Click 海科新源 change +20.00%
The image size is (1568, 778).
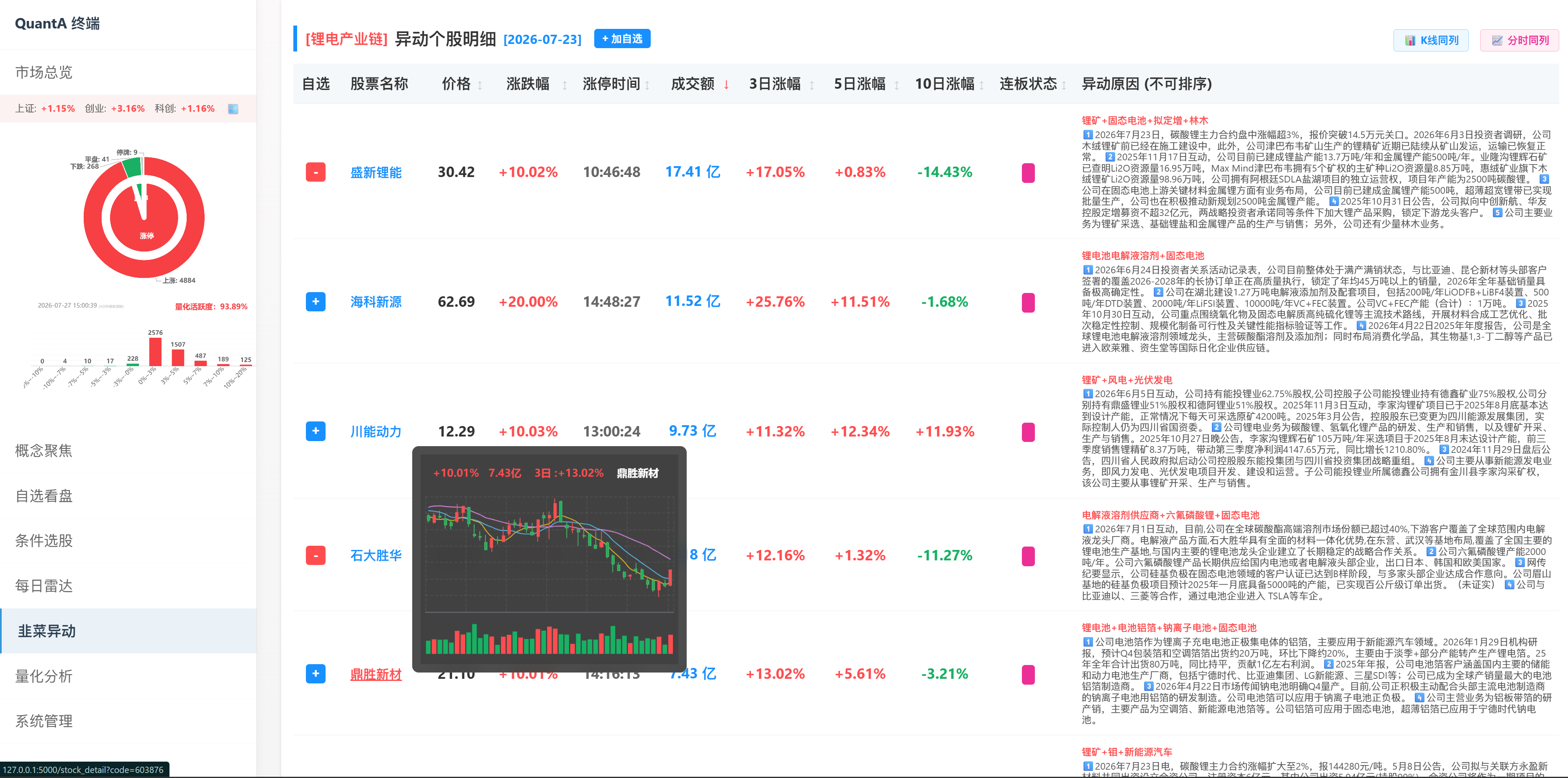529,301
